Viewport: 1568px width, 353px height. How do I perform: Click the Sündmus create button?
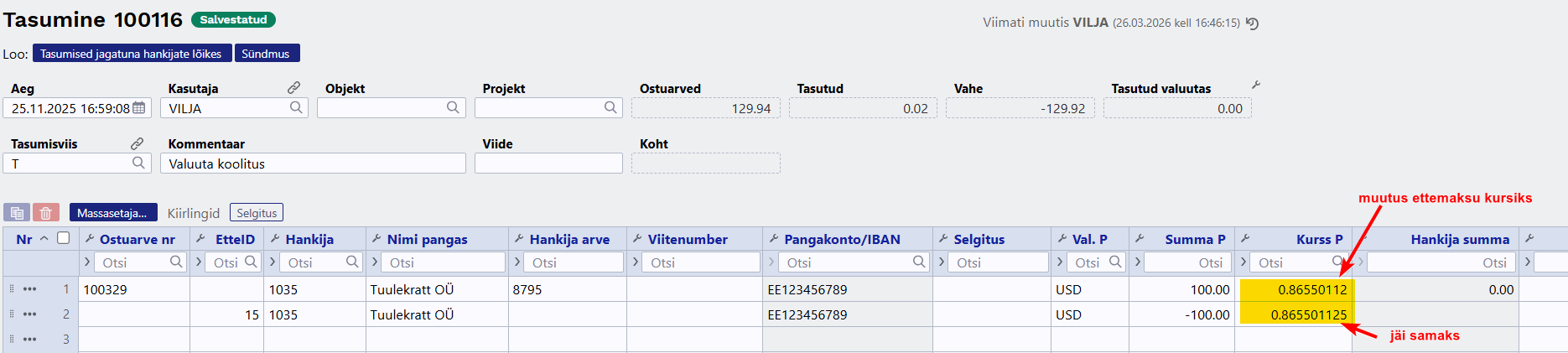[266, 54]
